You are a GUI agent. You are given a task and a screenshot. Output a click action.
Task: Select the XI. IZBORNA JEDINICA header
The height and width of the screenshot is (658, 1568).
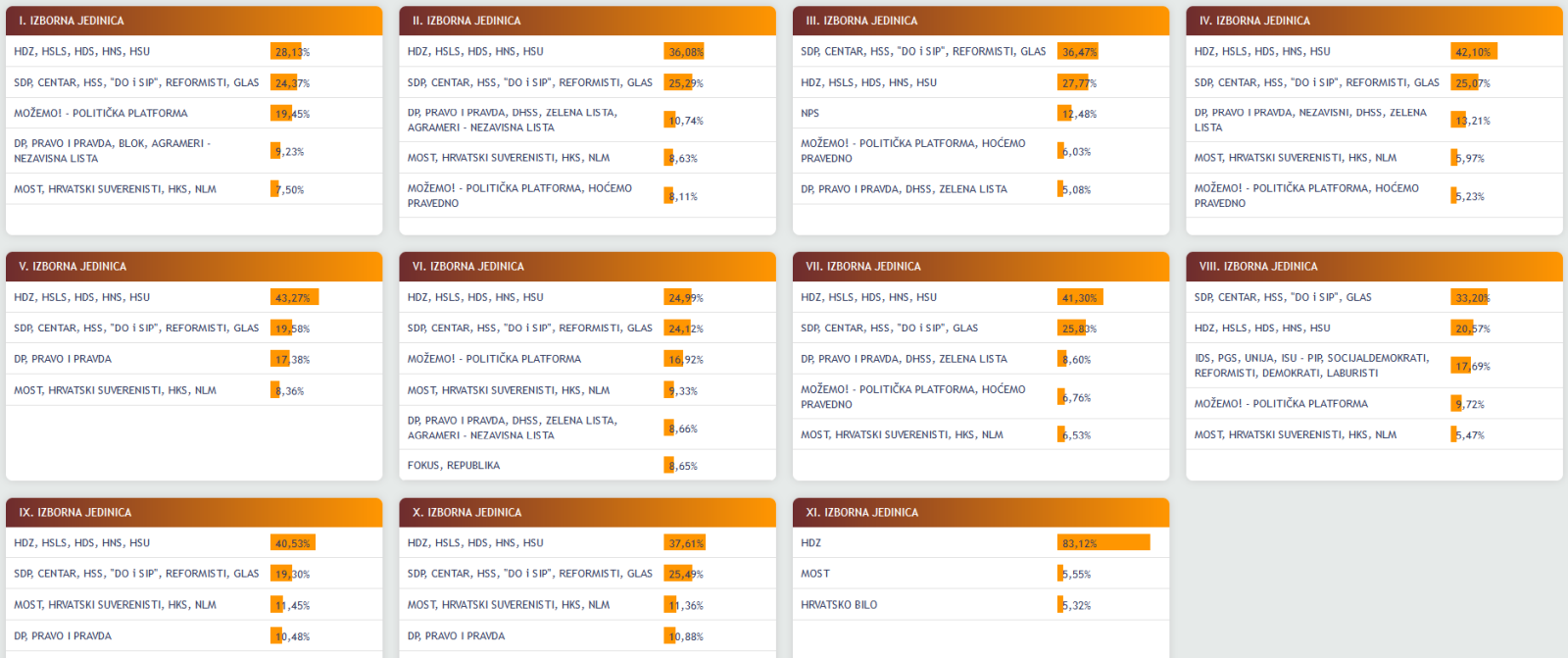click(981, 513)
